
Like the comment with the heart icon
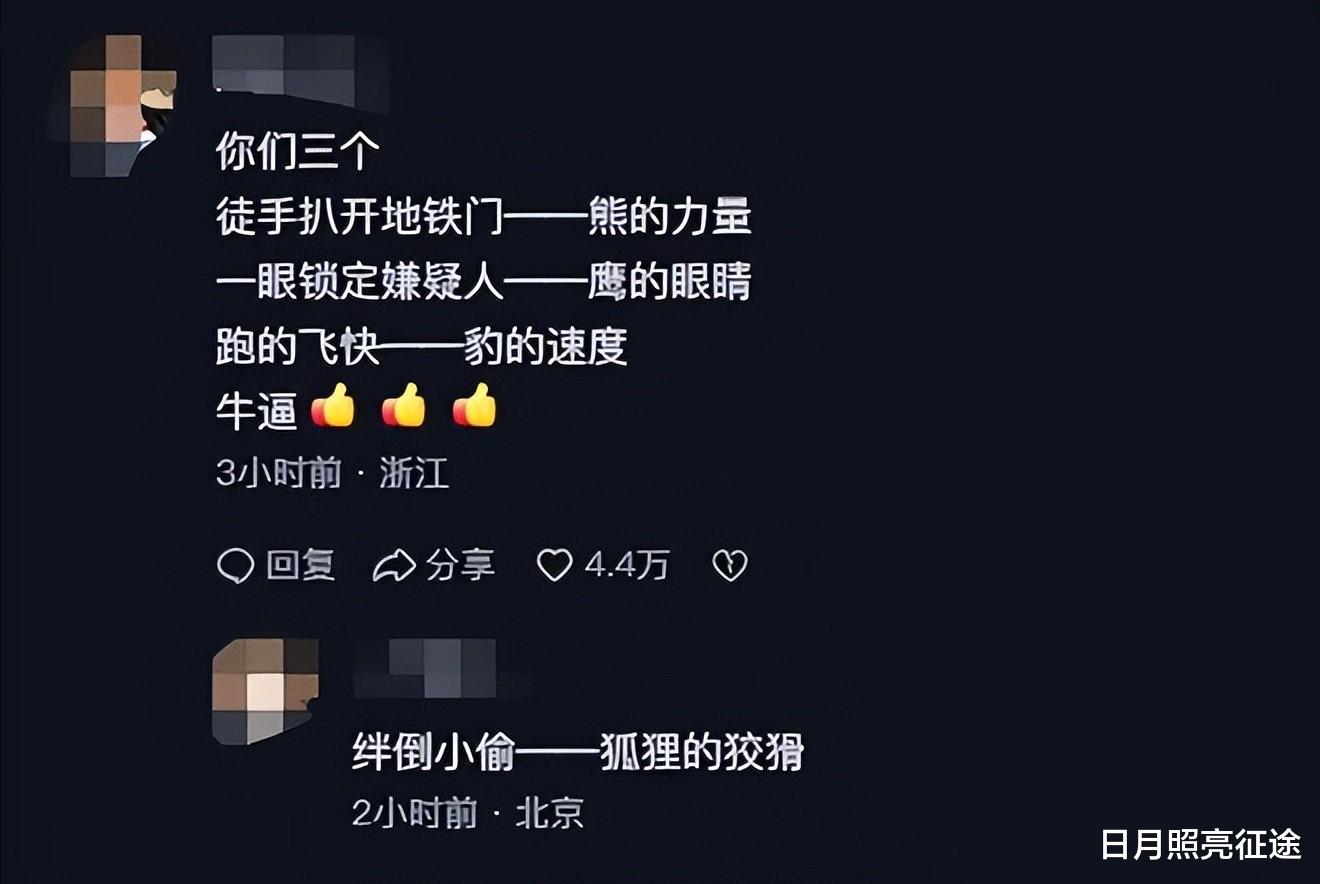554,566
